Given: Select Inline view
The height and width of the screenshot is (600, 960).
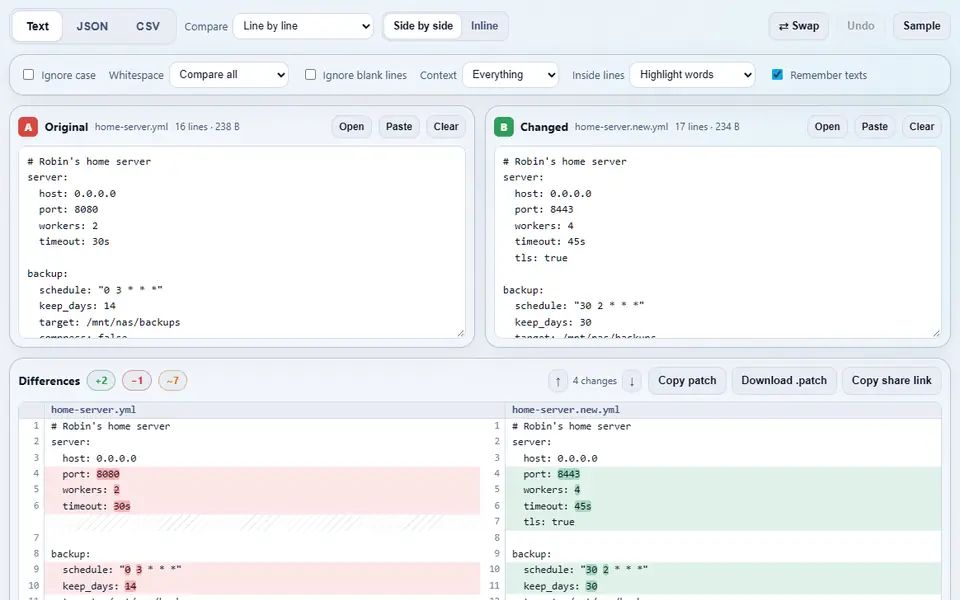Looking at the screenshot, I should pos(484,26).
